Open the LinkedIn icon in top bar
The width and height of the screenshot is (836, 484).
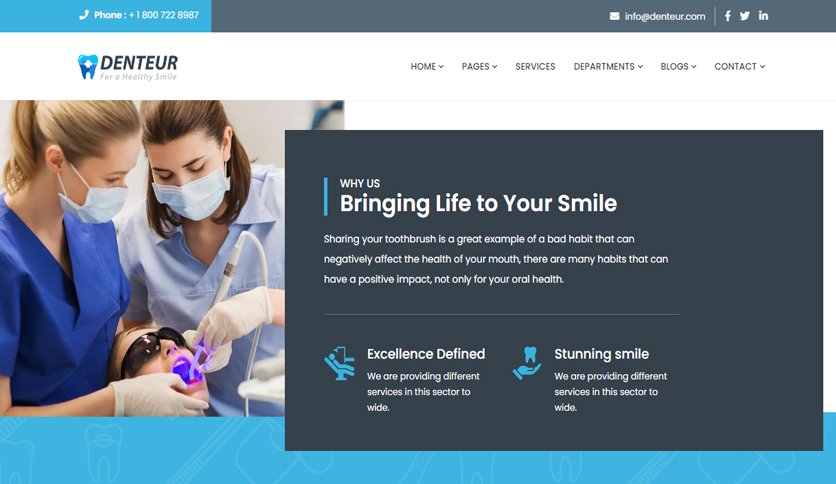[x=763, y=16]
